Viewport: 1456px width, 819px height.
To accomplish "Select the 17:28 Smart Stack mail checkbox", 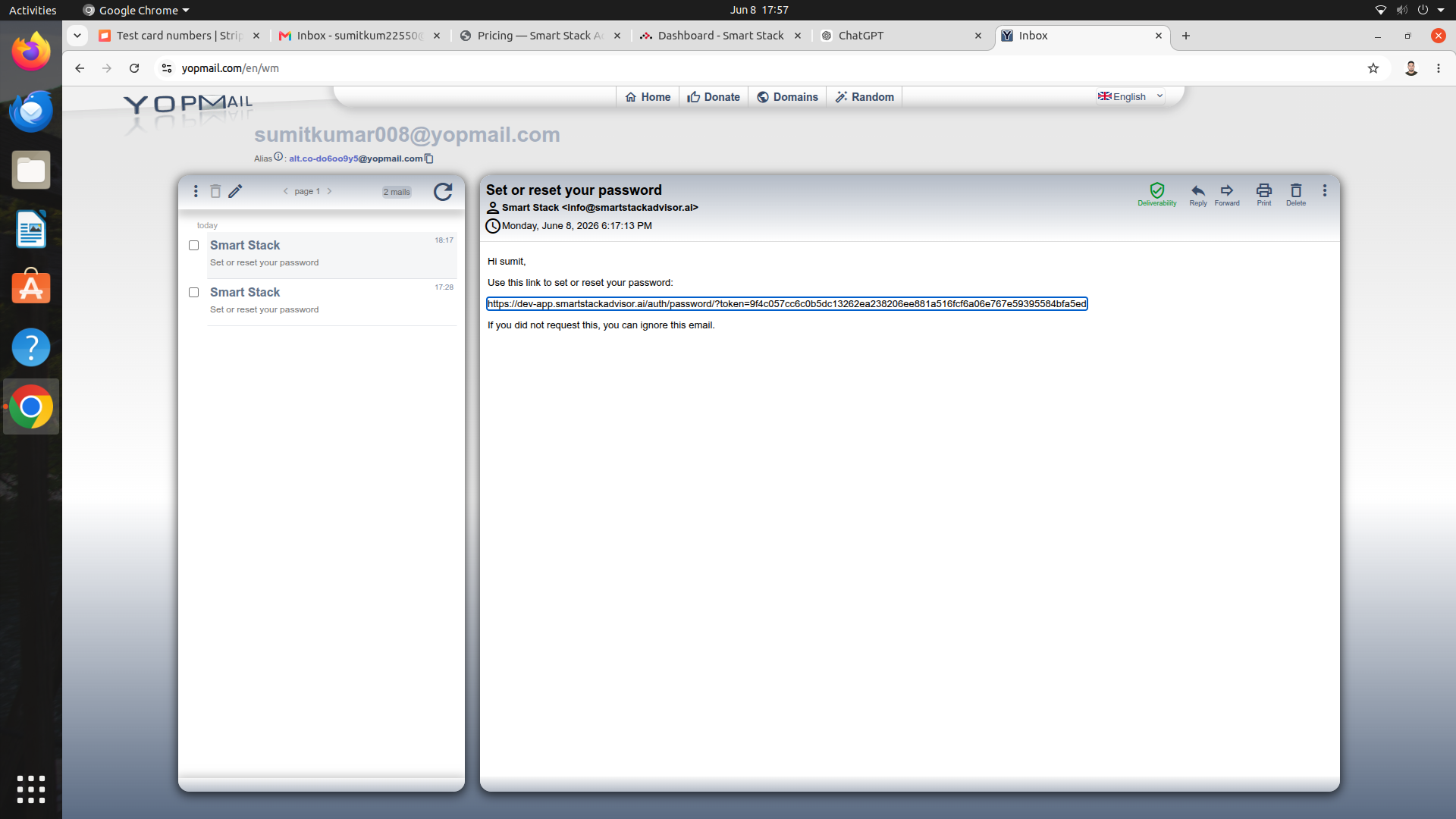I will coord(193,293).
